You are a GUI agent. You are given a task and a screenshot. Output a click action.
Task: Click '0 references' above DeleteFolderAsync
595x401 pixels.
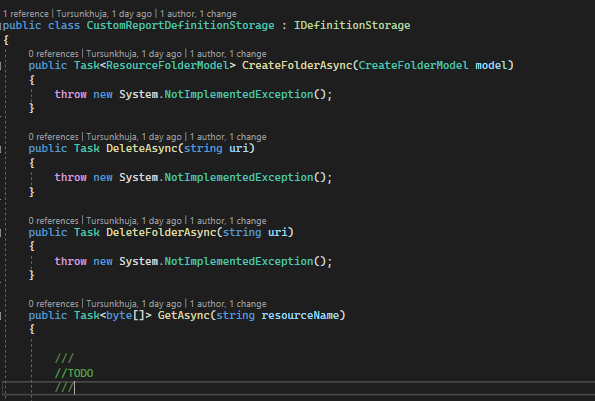54,221
